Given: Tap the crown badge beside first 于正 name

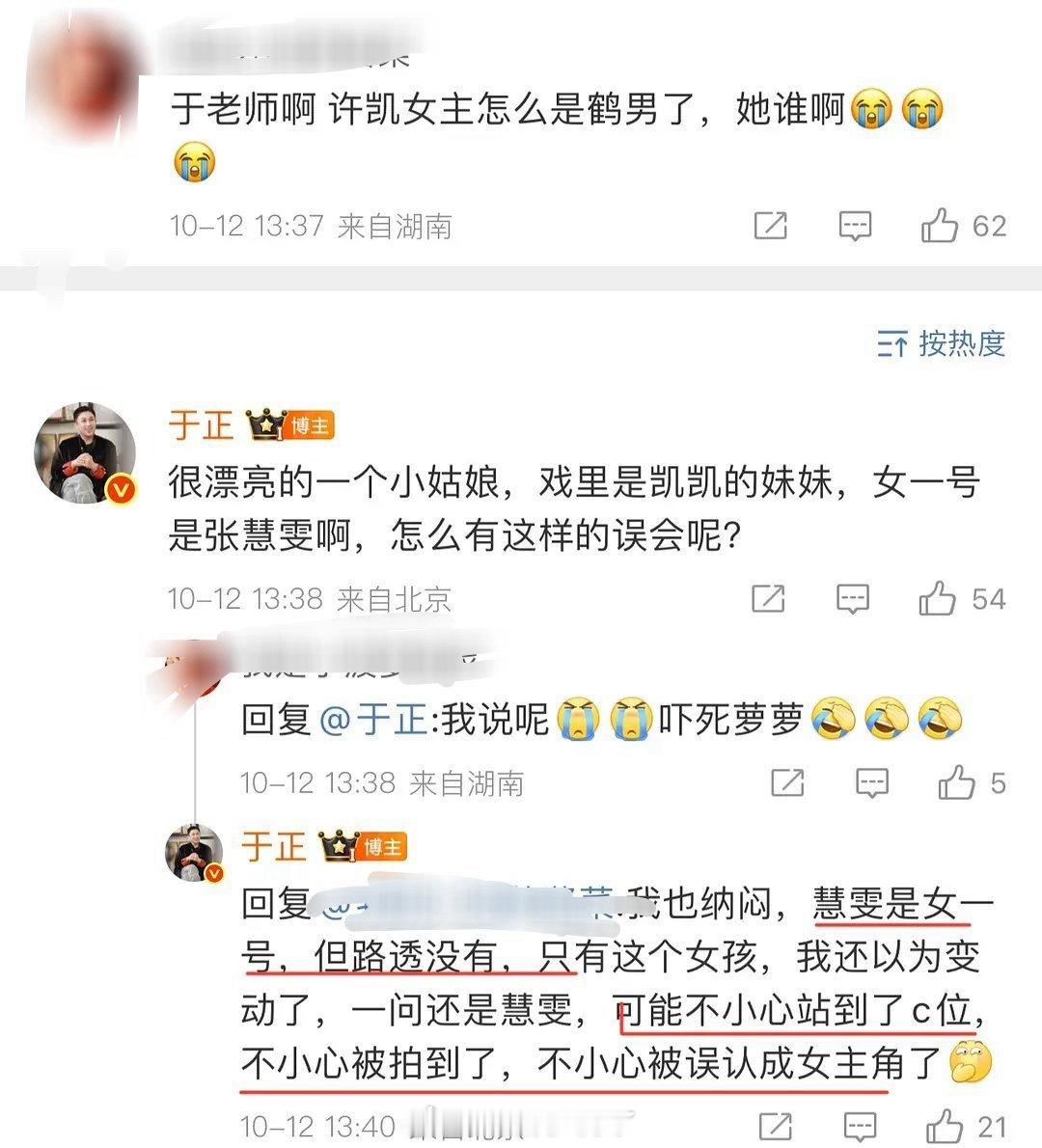Looking at the screenshot, I should point(266,424).
